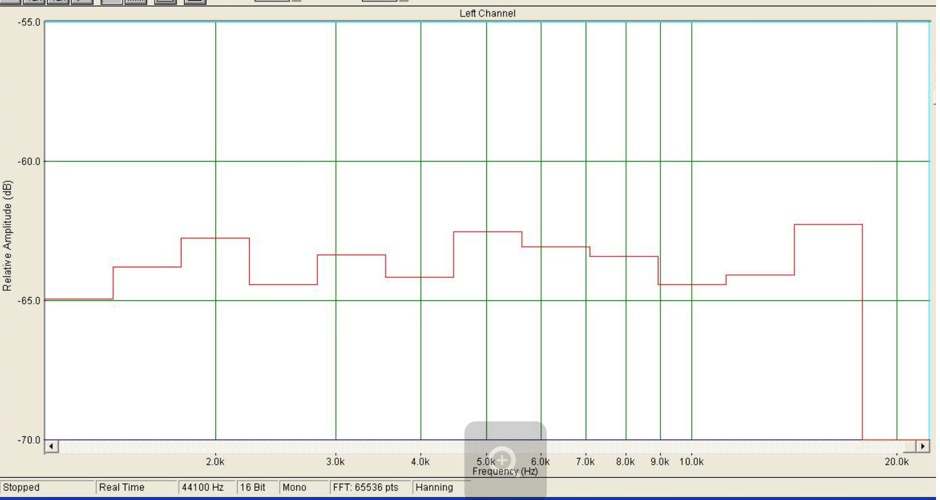Viewport: 940px width, 500px height.
Task: Click the 20.0k frequency tick label
Action: [896, 462]
